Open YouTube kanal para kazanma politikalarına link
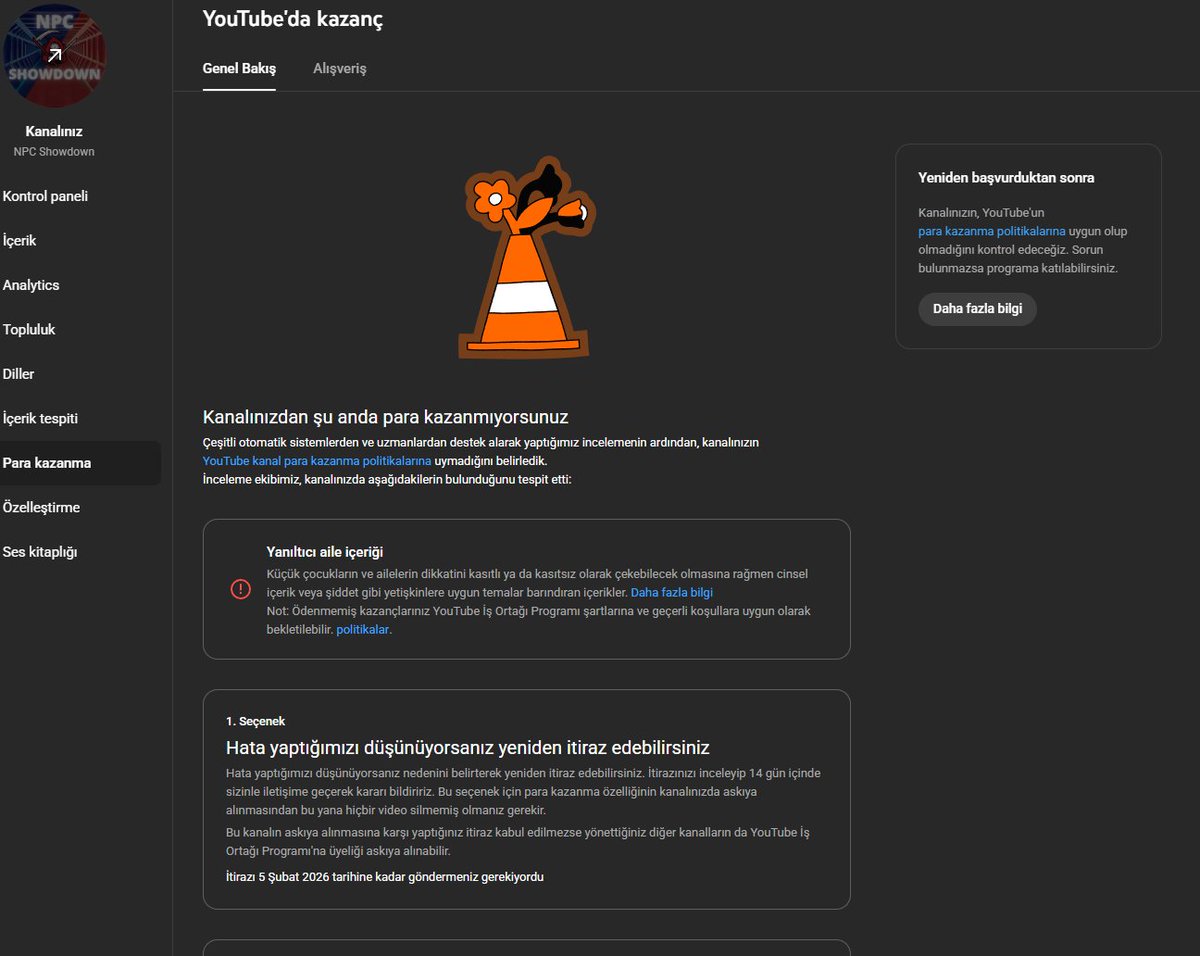Image resolution: width=1200 pixels, height=956 pixels. point(317,461)
